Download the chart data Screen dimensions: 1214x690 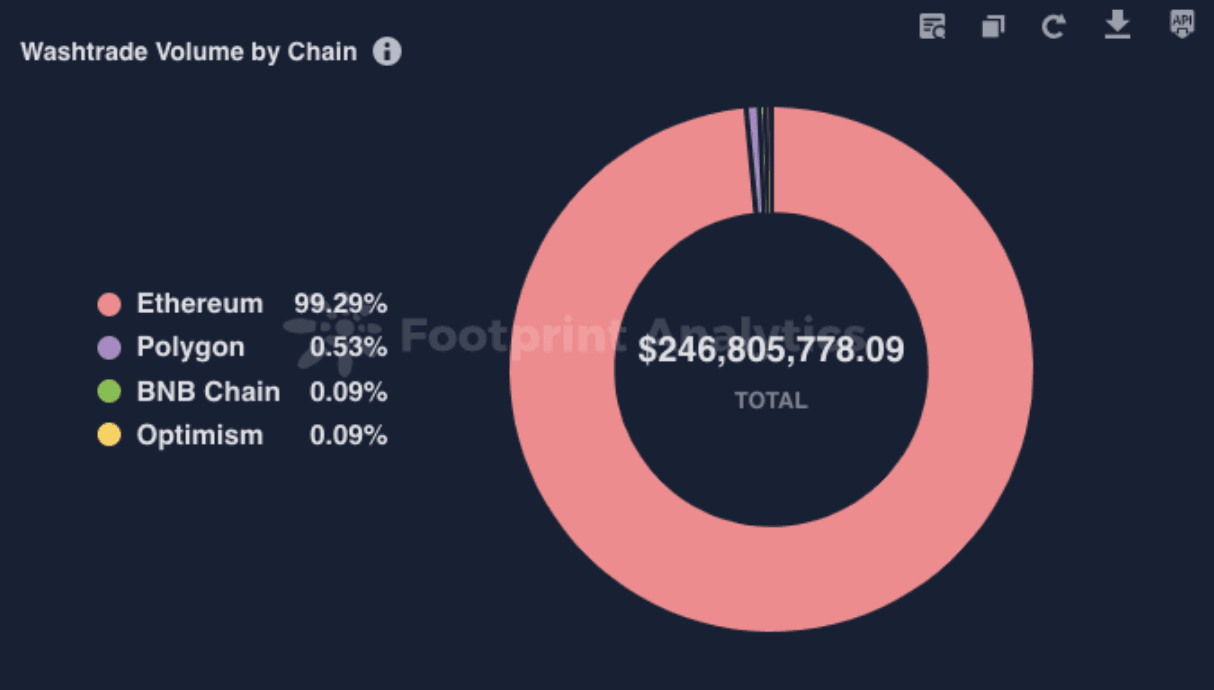click(1117, 25)
